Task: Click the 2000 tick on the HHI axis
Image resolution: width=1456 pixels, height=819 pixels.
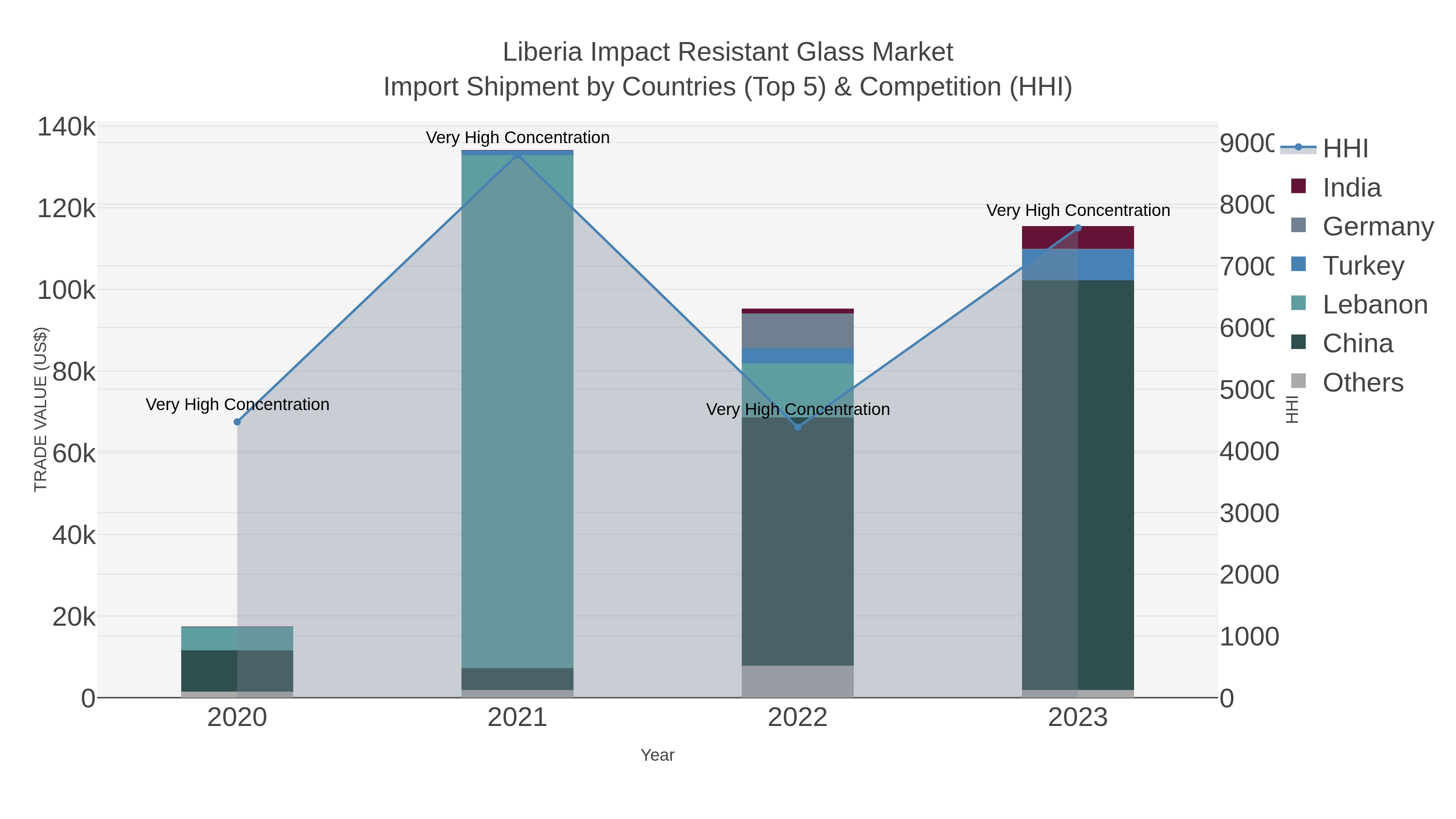Action: 1249,574
